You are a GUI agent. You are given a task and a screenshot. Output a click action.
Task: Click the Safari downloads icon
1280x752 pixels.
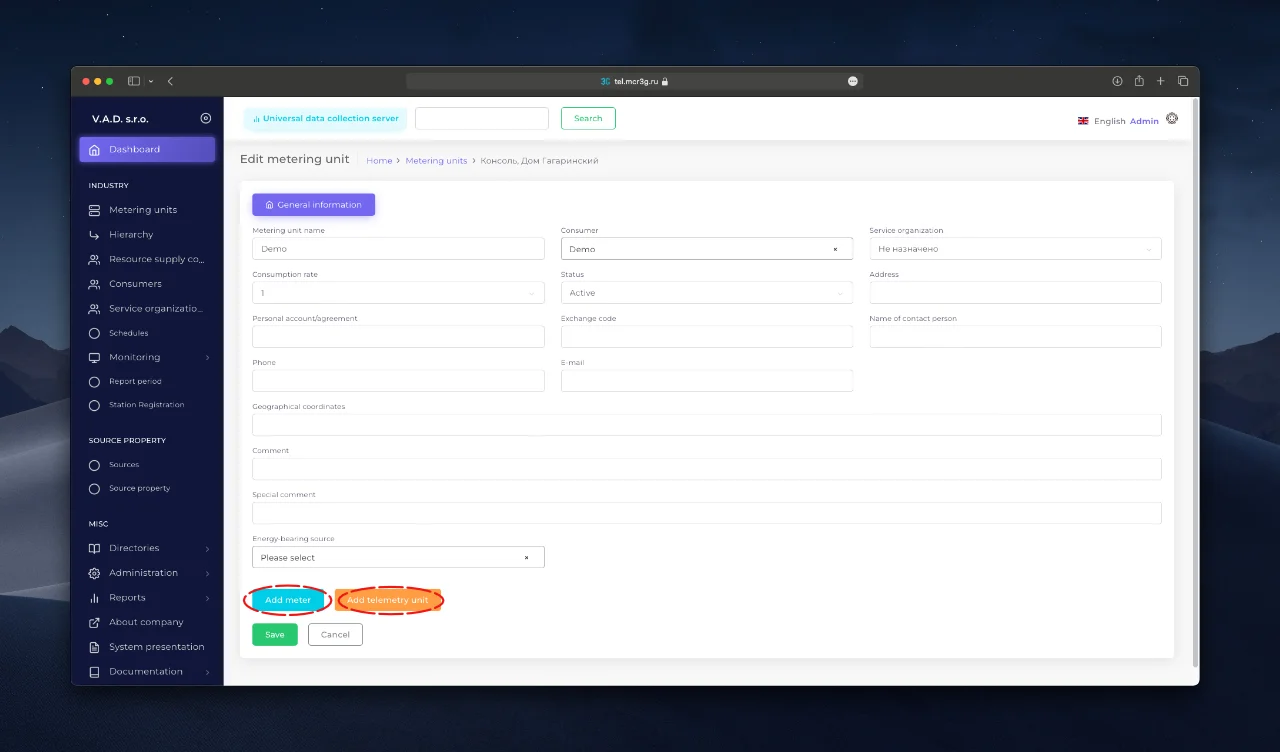coord(1117,81)
